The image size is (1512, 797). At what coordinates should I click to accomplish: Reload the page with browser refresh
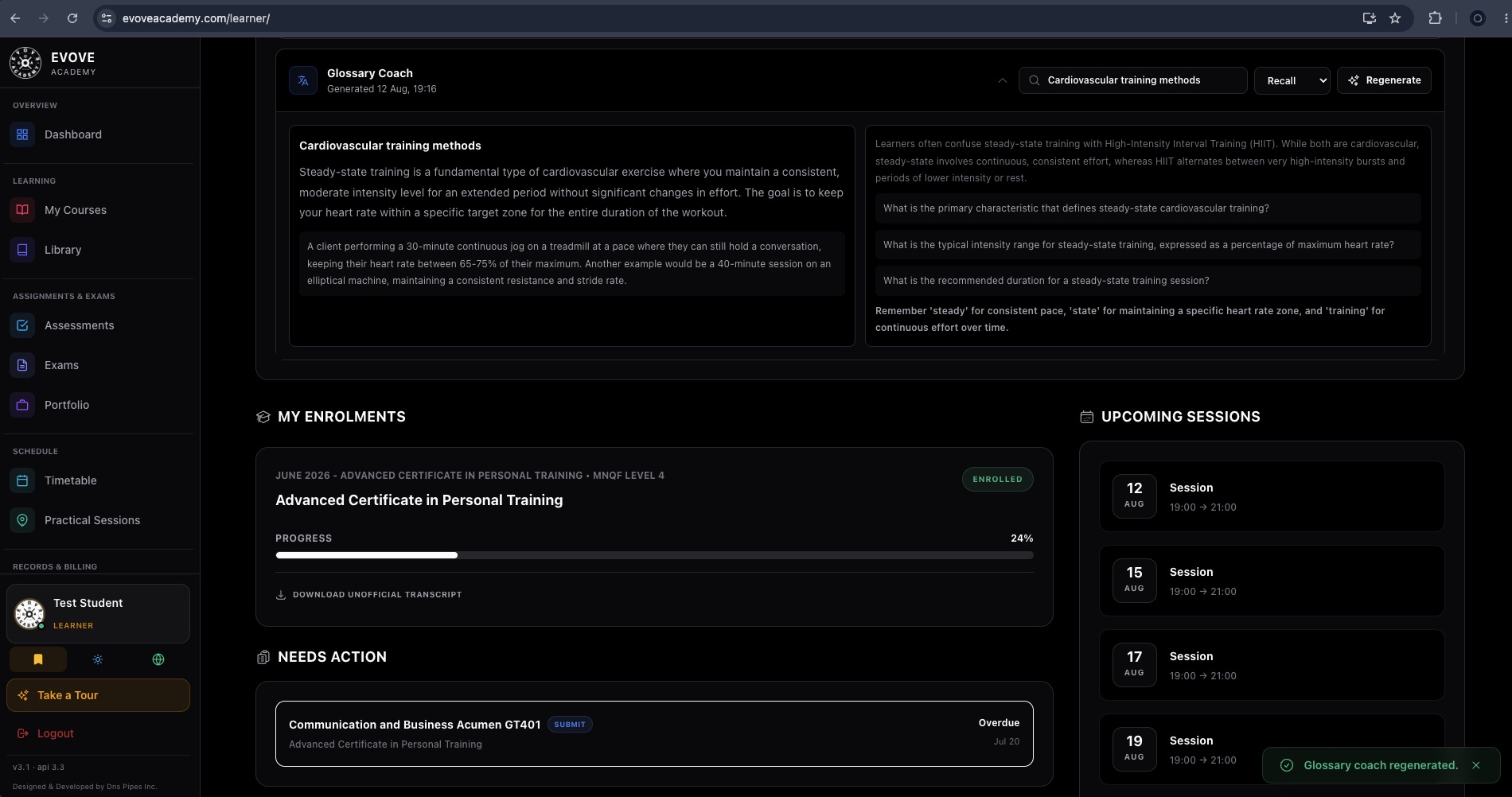72,18
